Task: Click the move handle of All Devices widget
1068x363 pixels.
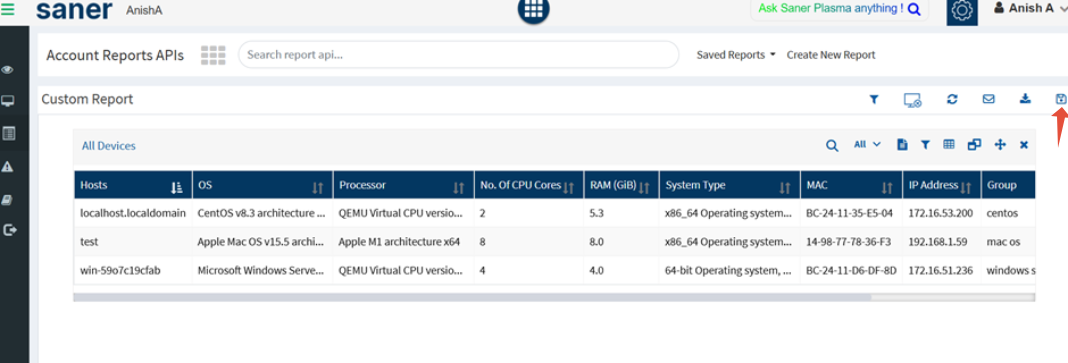Action: tap(1000, 144)
